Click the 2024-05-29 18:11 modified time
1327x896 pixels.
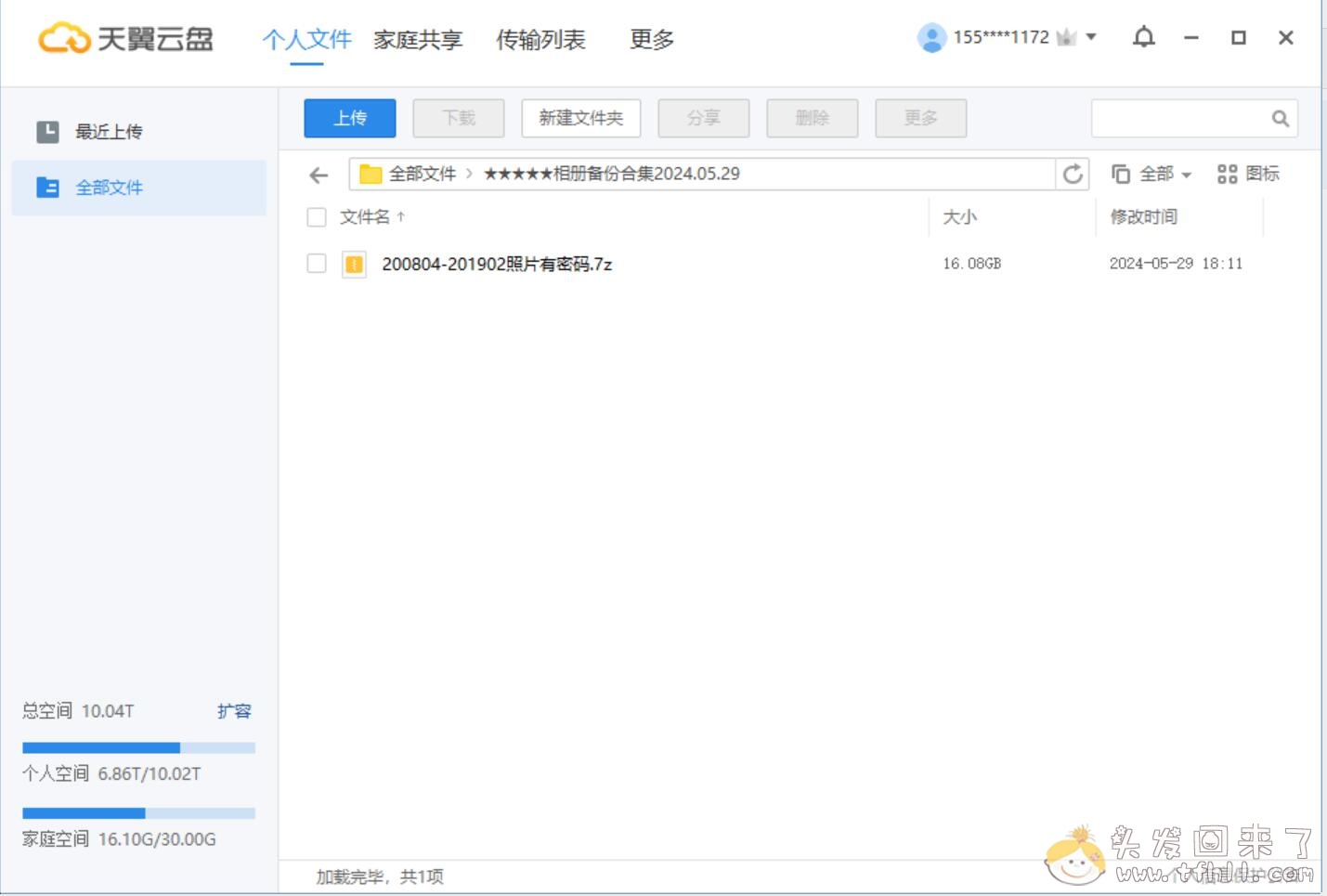click(1176, 264)
